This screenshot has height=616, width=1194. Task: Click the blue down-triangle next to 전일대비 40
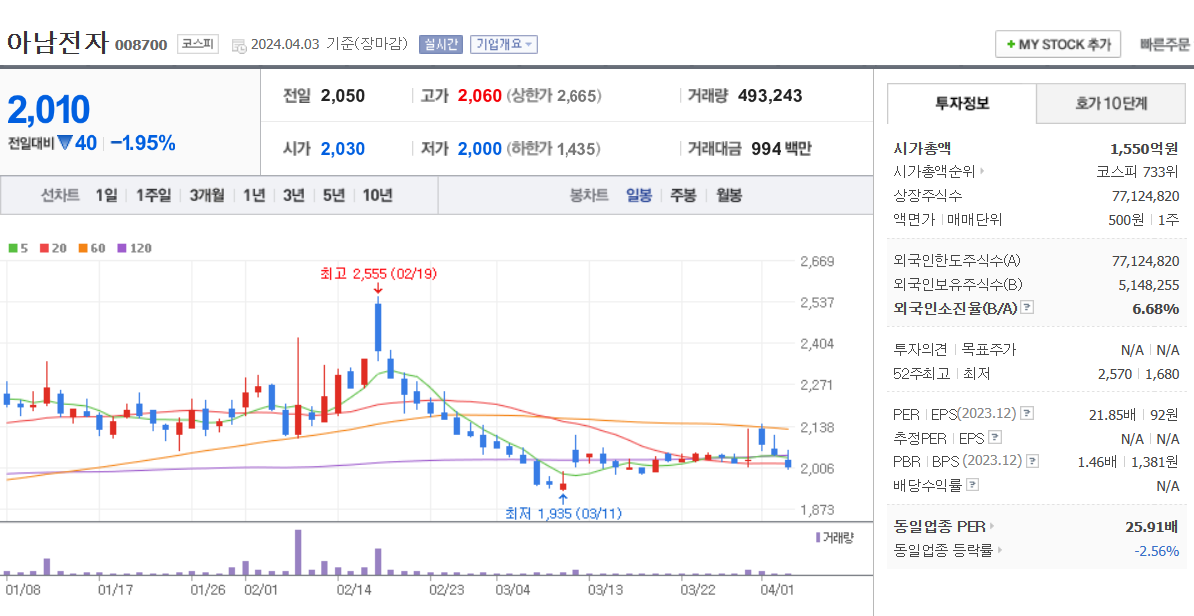[65, 142]
